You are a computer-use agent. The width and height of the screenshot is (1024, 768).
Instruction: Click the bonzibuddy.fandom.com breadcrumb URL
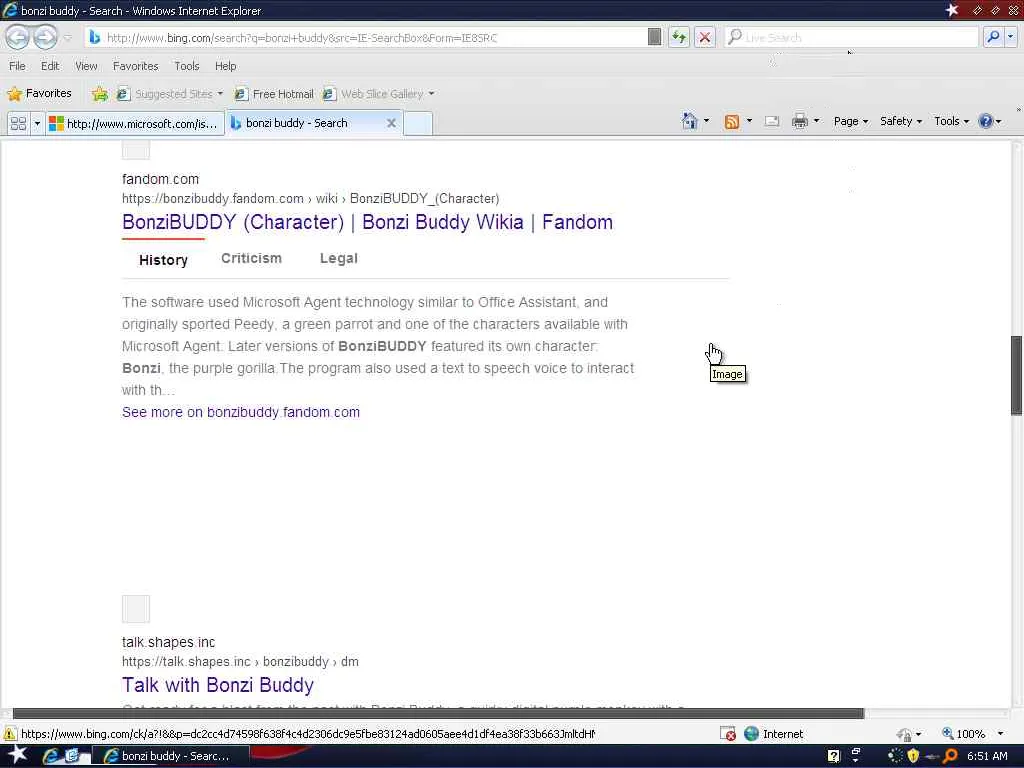coord(310,199)
